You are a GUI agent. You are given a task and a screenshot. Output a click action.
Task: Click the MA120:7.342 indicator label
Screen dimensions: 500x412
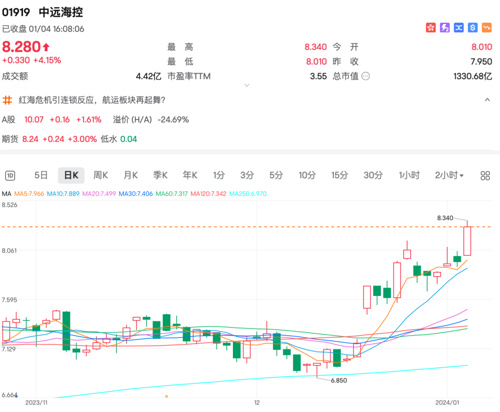pos(208,194)
